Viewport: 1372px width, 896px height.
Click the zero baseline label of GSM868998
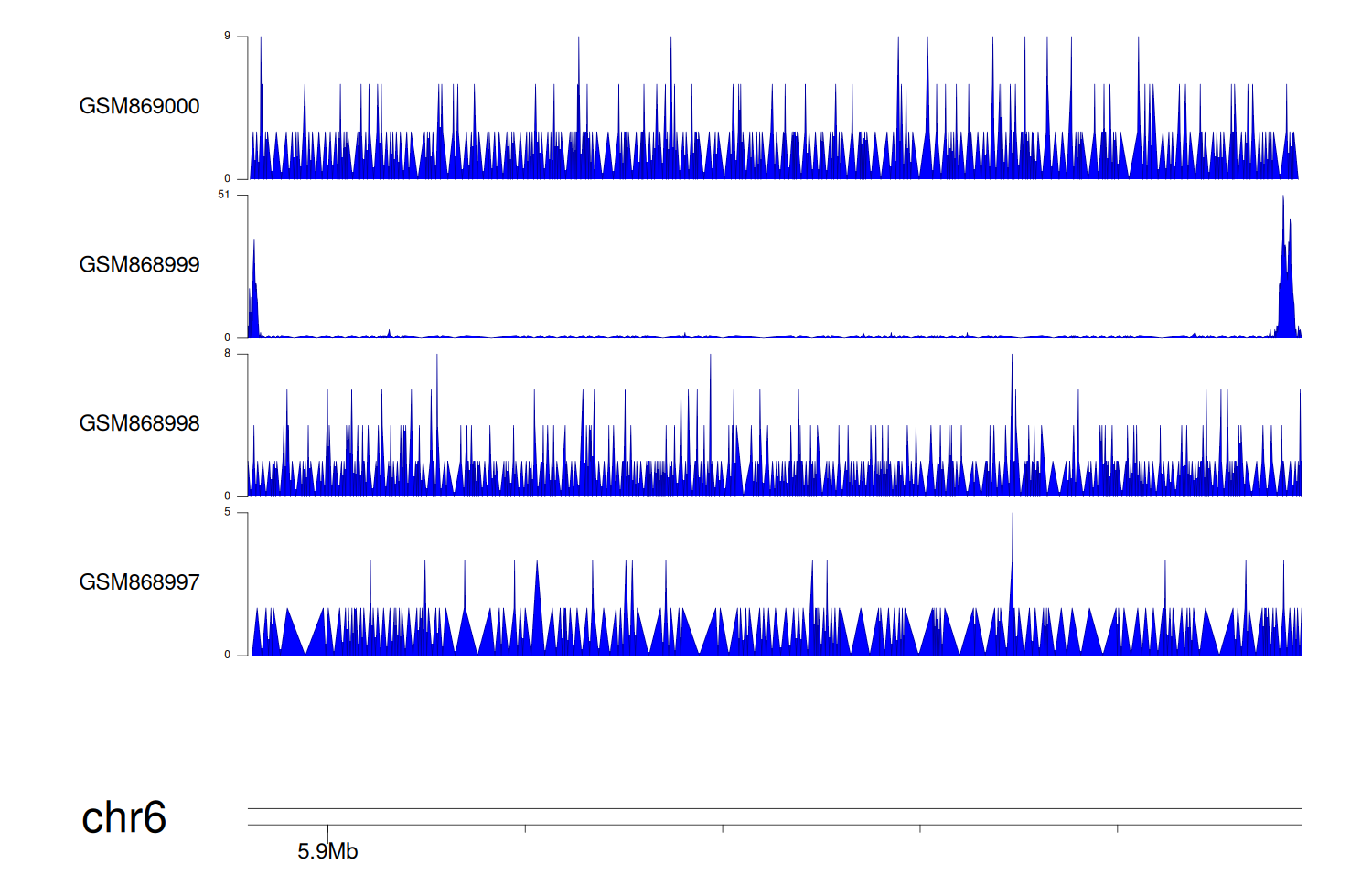tap(227, 496)
